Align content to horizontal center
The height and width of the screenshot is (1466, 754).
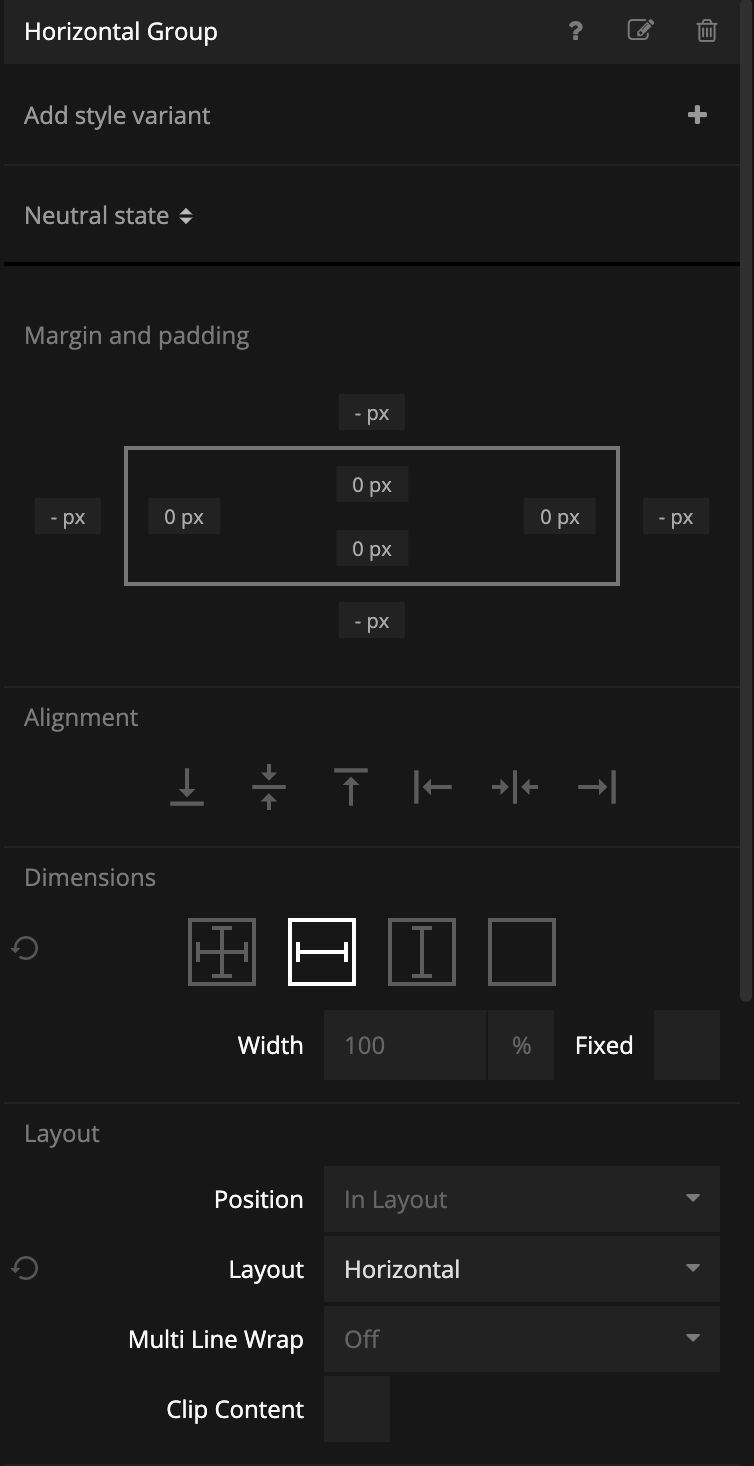pyautogui.click(x=515, y=787)
